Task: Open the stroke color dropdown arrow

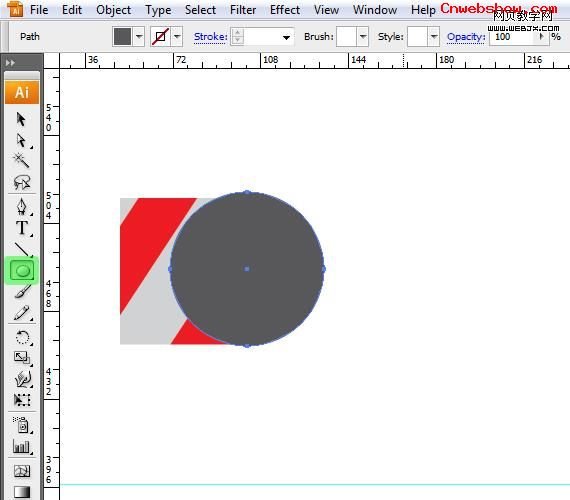Action: 177,36
